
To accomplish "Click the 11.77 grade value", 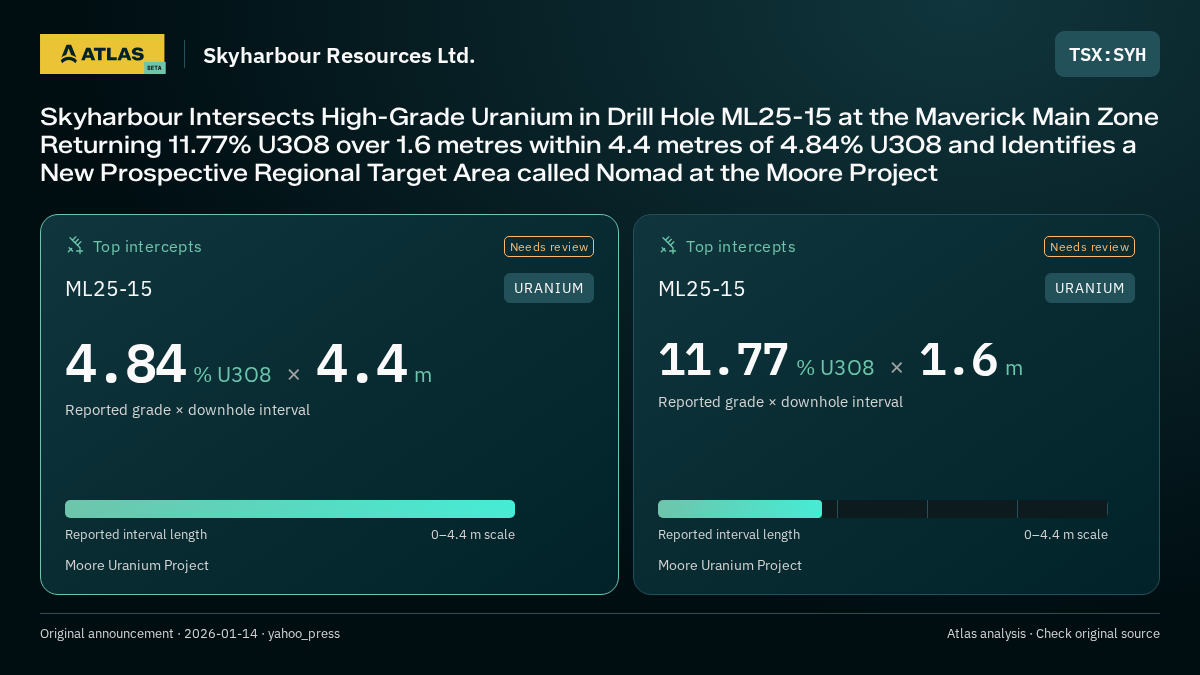I will 723,360.
